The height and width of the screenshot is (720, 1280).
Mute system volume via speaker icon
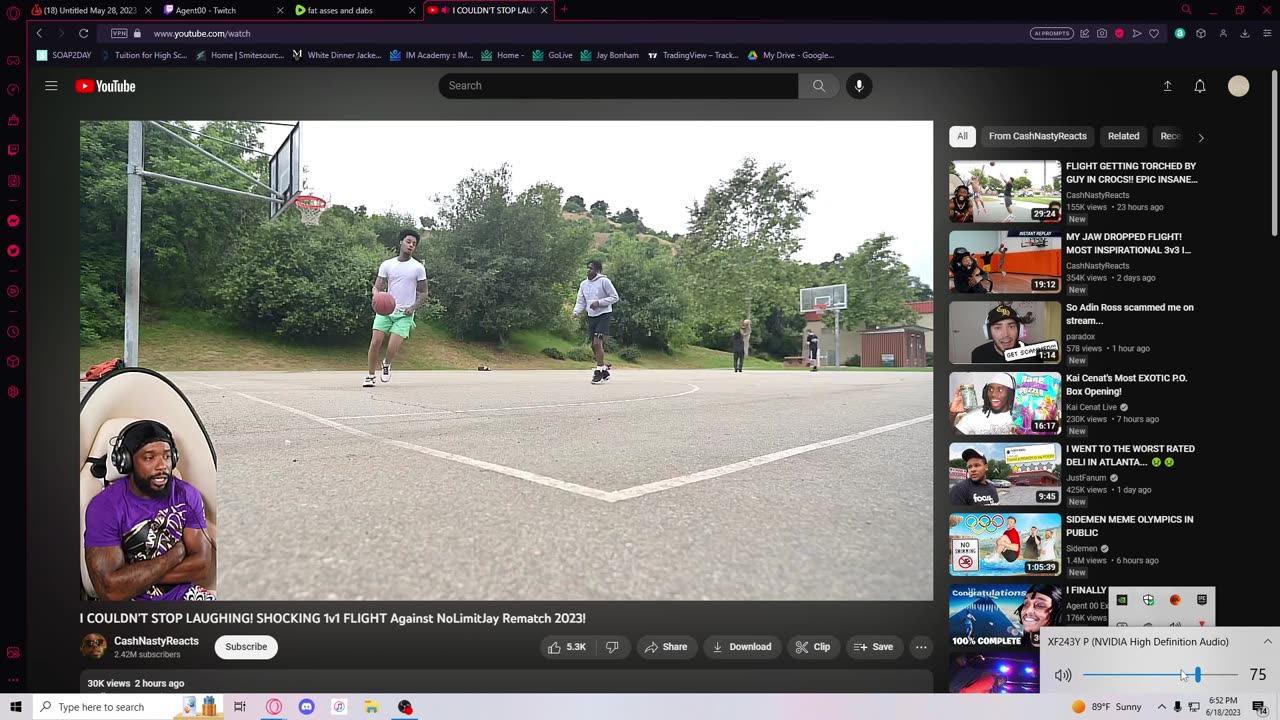[x=1063, y=675]
